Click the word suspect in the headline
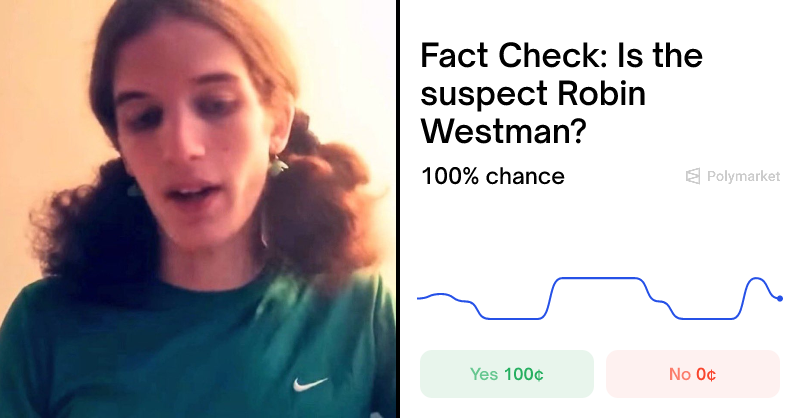800x418 pixels. [484, 94]
